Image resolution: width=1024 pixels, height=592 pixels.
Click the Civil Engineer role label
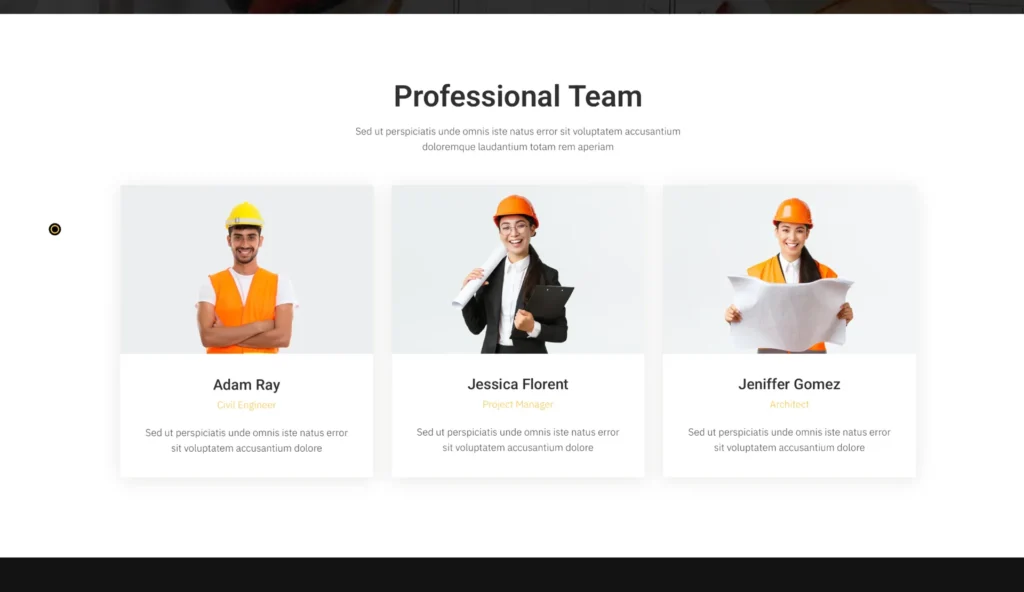click(x=246, y=405)
